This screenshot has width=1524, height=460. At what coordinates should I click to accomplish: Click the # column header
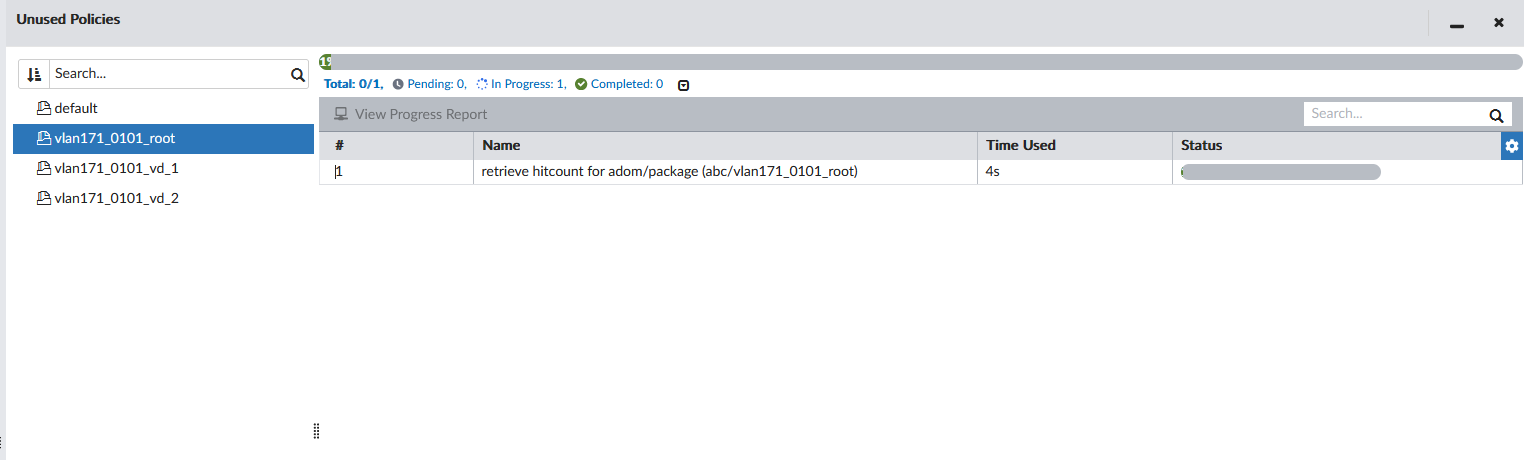coord(396,146)
